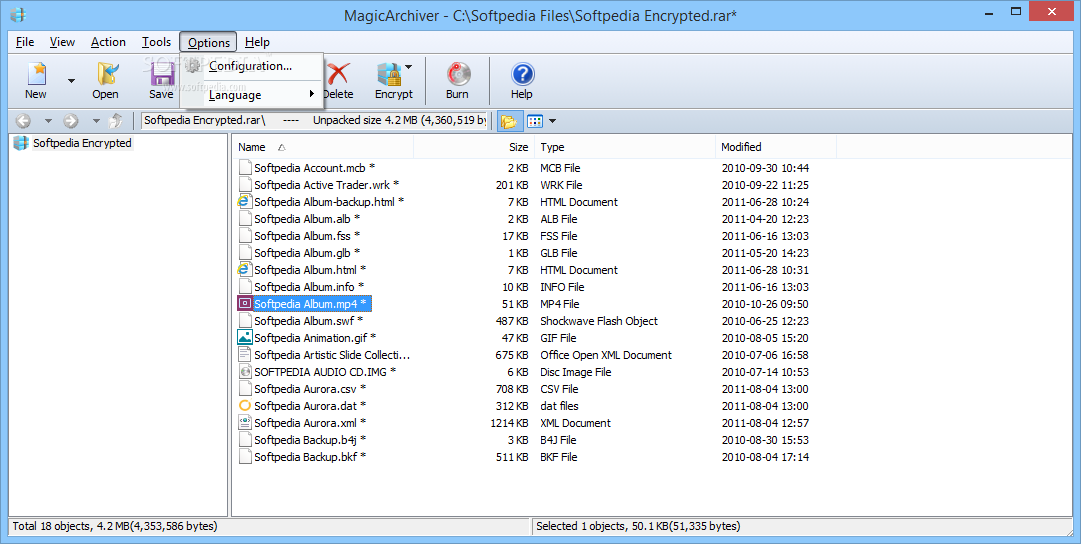Select Softpedia Album.glb file
Viewport: 1081px width, 544px height.
[307, 253]
